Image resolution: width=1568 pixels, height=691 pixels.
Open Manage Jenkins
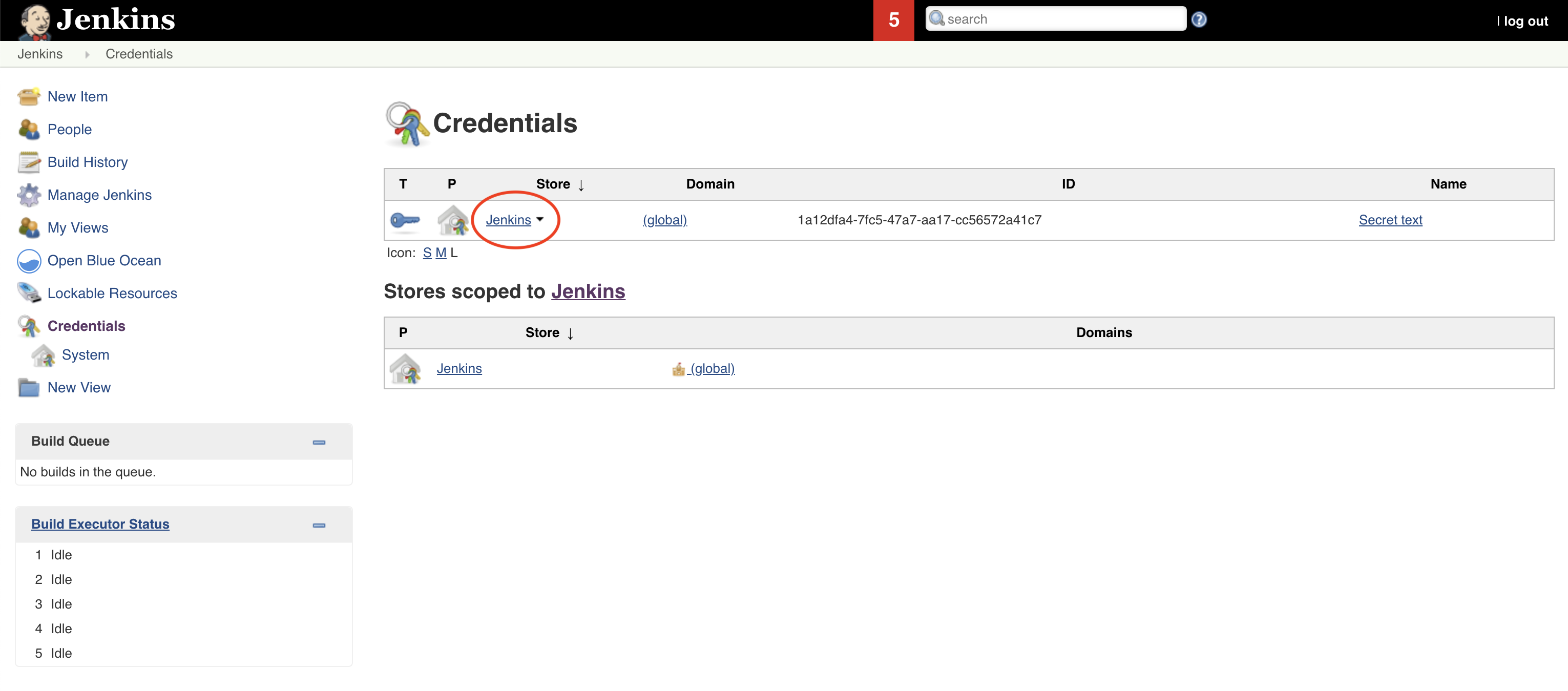(x=99, y=195)
